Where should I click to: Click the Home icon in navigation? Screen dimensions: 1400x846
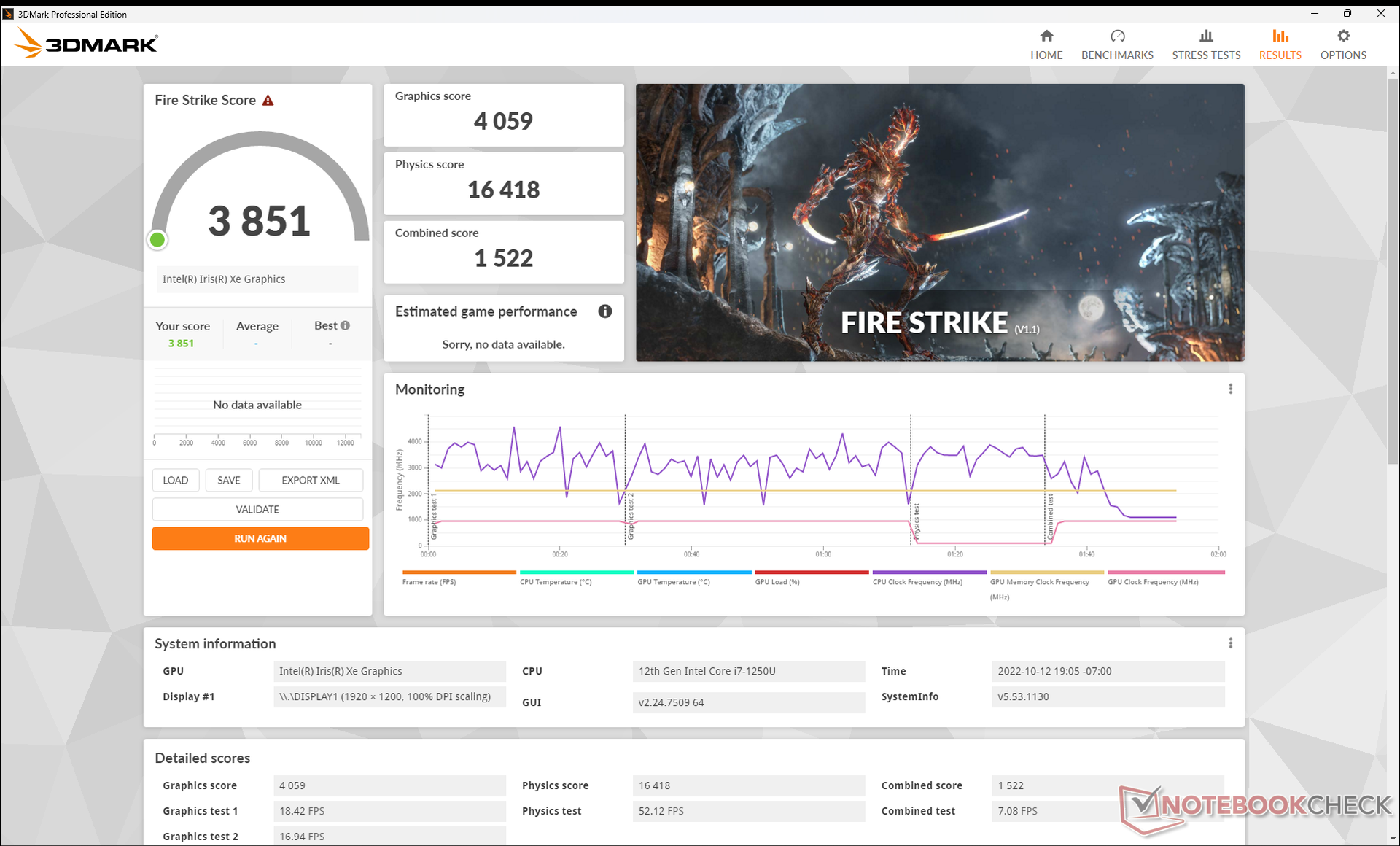coord(1046,36)
